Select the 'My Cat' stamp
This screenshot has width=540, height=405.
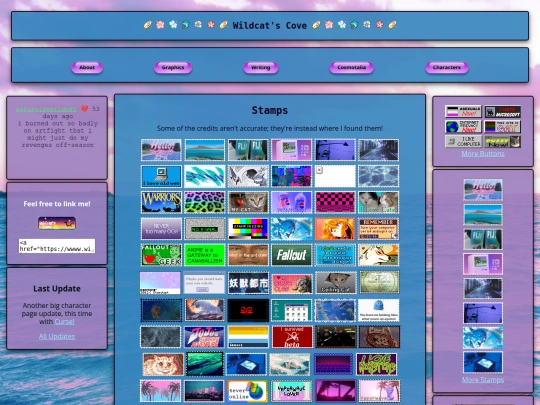coord(248,202)
